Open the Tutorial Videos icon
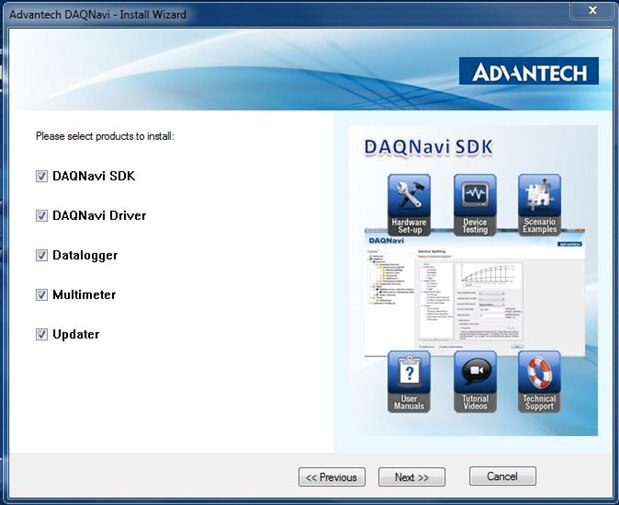Screen dimensions: 619x505 475,380
